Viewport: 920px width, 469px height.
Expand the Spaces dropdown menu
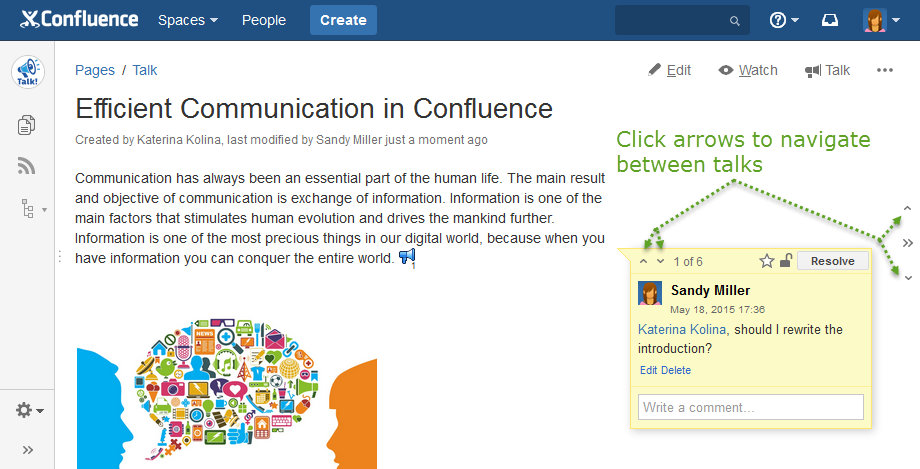[188, 20]
